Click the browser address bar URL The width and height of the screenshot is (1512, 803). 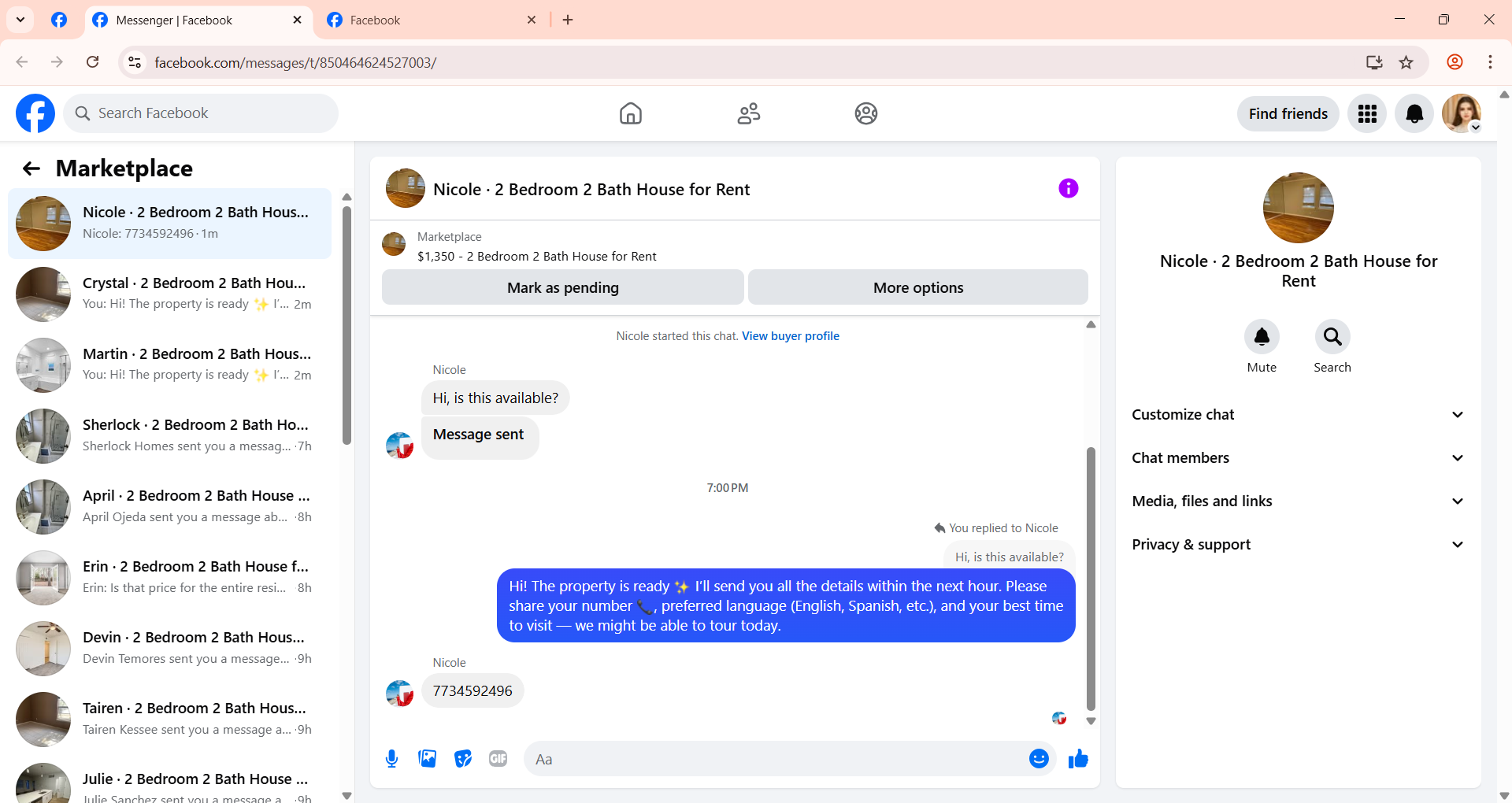(x=295, y=62)
